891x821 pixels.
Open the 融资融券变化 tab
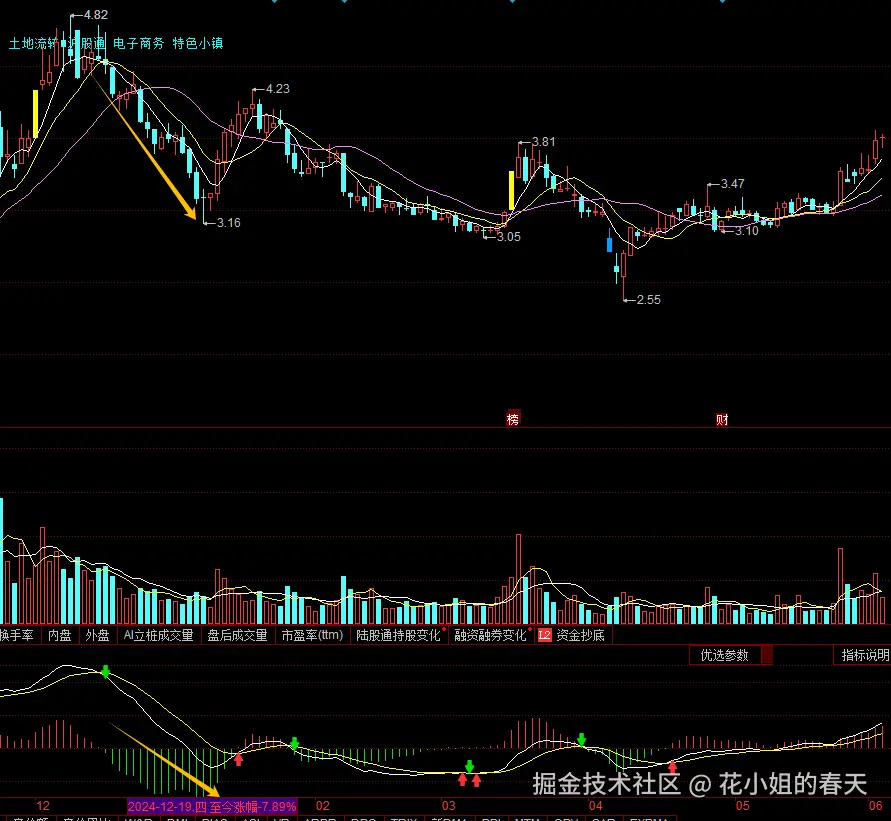490,635
